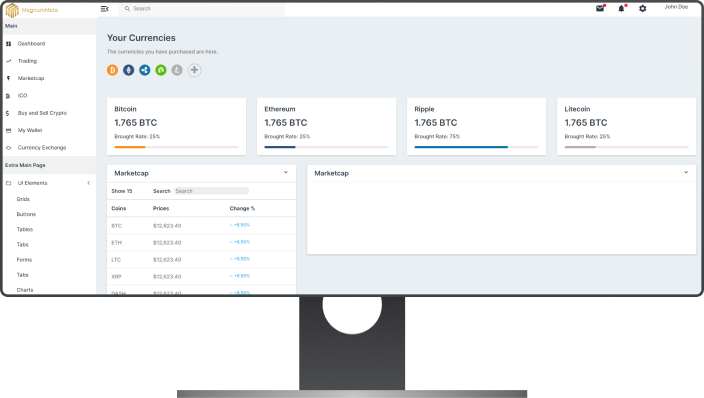Collapse the left Marketcap panel chevron

tap(286, 172)
